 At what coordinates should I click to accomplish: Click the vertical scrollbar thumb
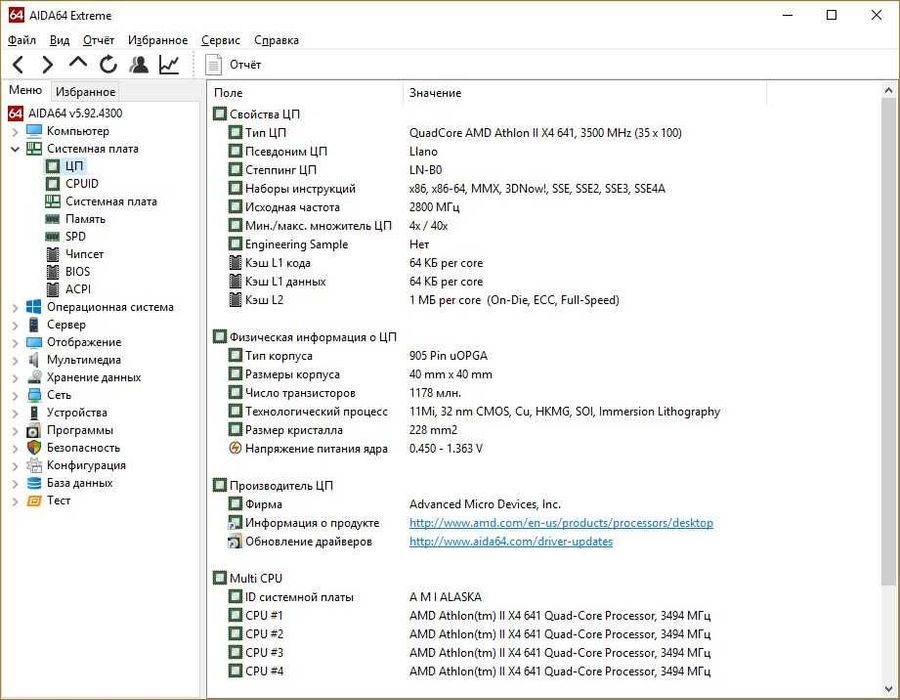pyautogui.click(x=889, y=342)
